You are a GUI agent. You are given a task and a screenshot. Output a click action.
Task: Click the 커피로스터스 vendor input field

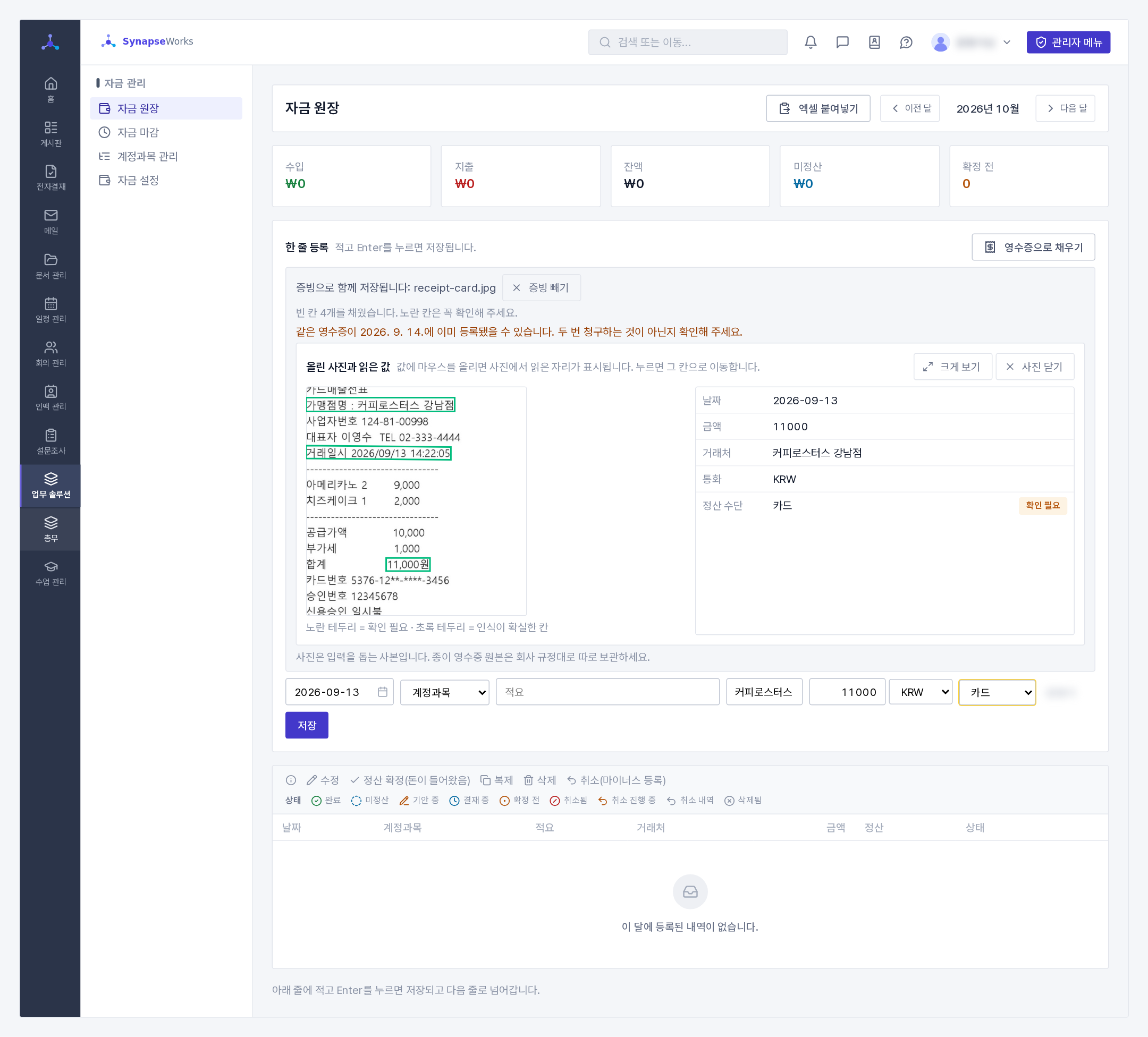point(764,692)
